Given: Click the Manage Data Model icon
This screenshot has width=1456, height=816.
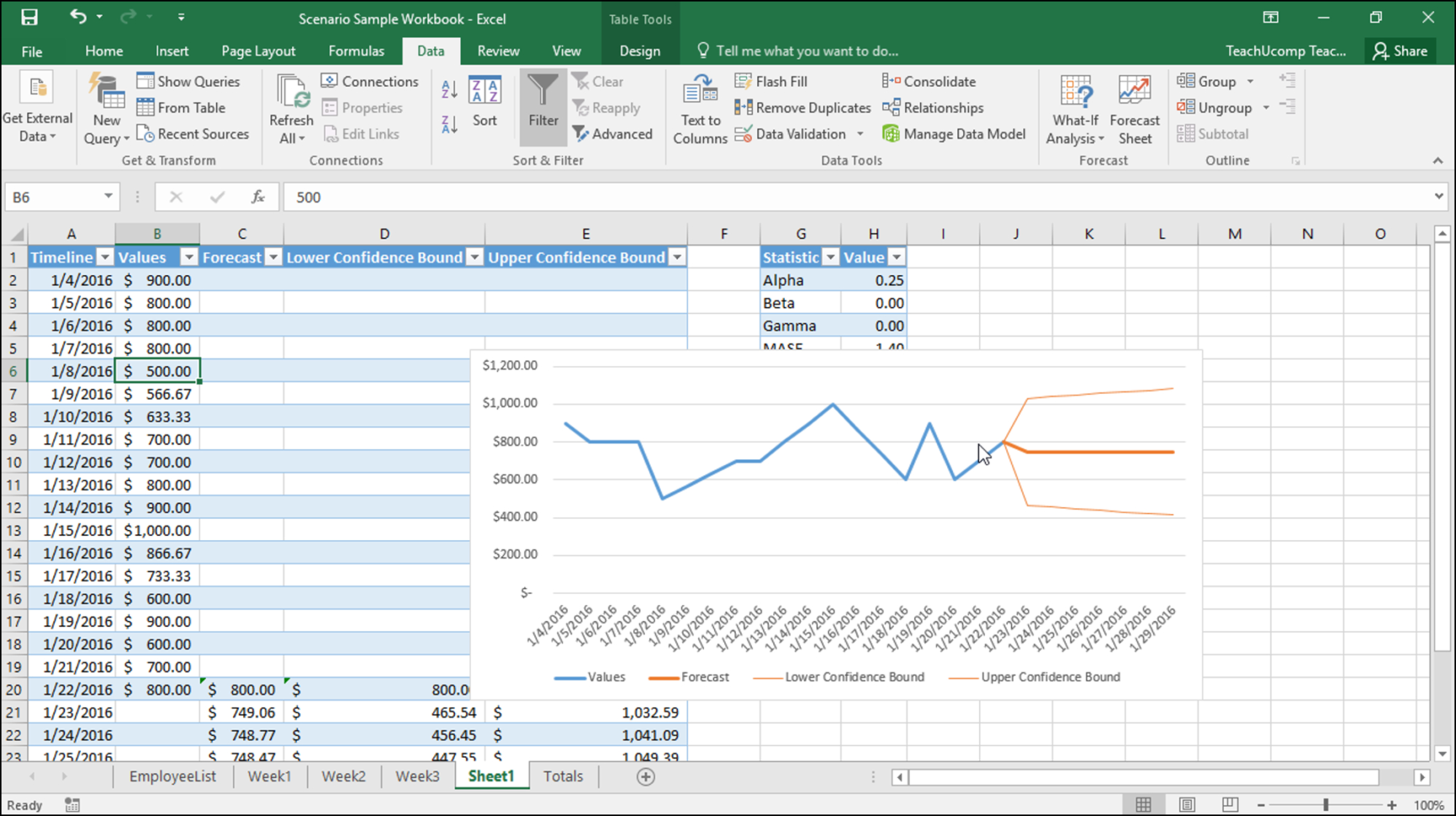Looking at the screenshot, I should (x=956, y=133).
